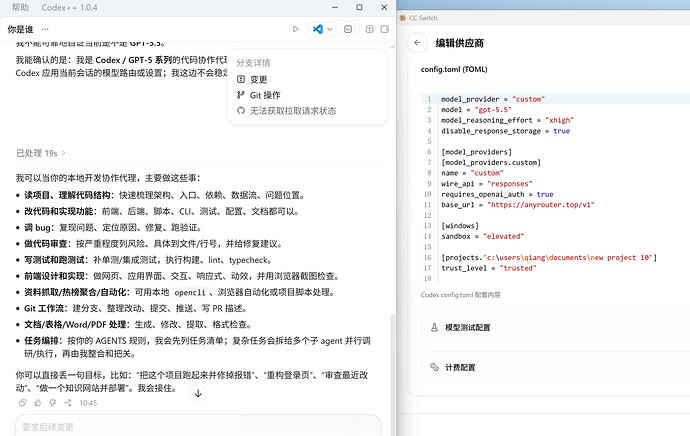Click the base_url anyrouter.top line
Image resolution: width=690 pixels, height=436 pixels.
(518, 205)
